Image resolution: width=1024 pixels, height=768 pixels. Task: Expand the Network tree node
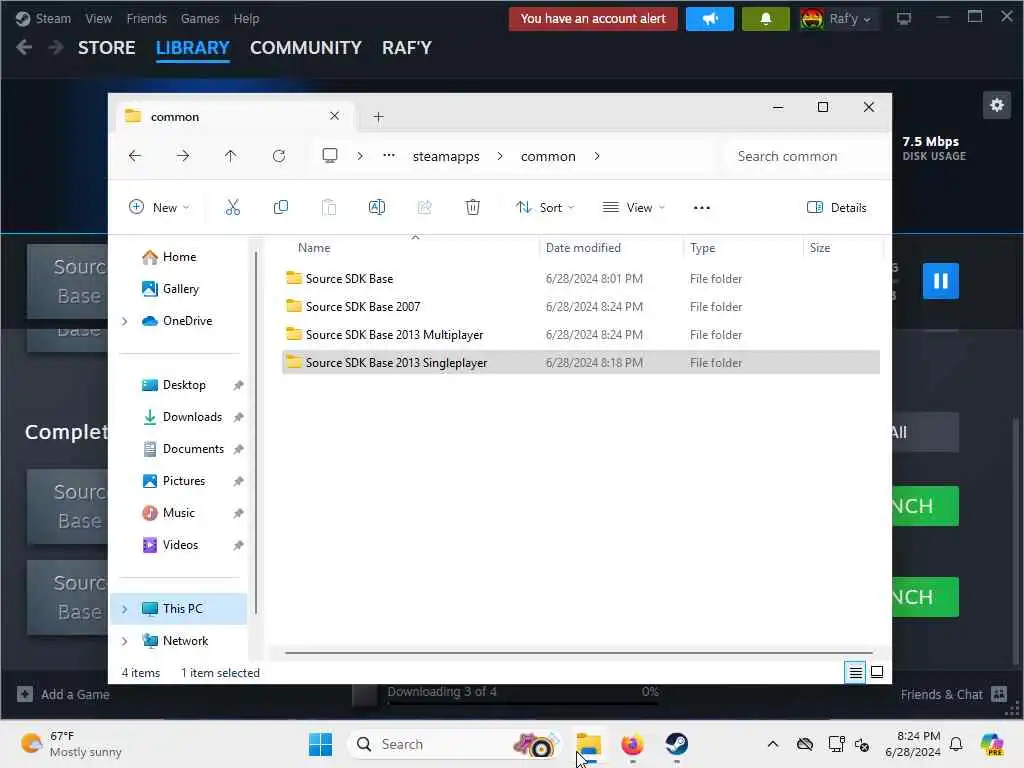pyautogui.click(x=125, y=641)
